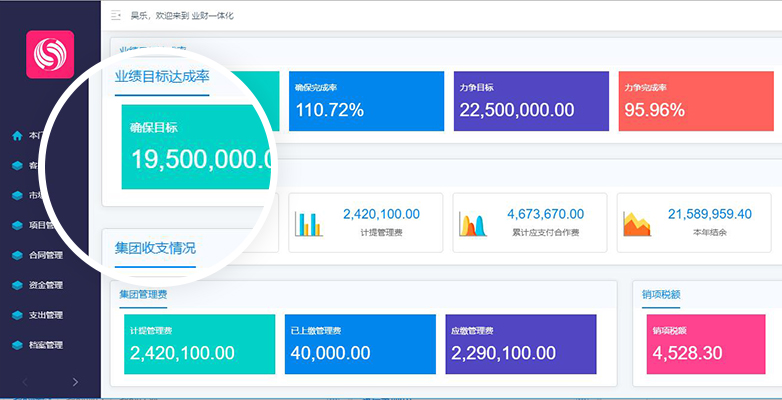Click the home icon in sidebar
Image resolution: width=782 pixels, height=400 pixels.
point(17,135)
